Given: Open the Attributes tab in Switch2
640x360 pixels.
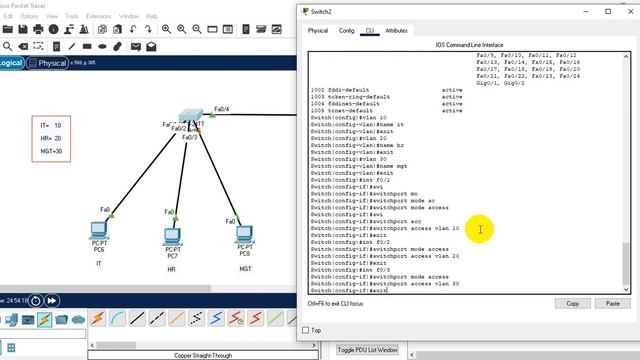Looking at the screenshot, I should point(396,31).
